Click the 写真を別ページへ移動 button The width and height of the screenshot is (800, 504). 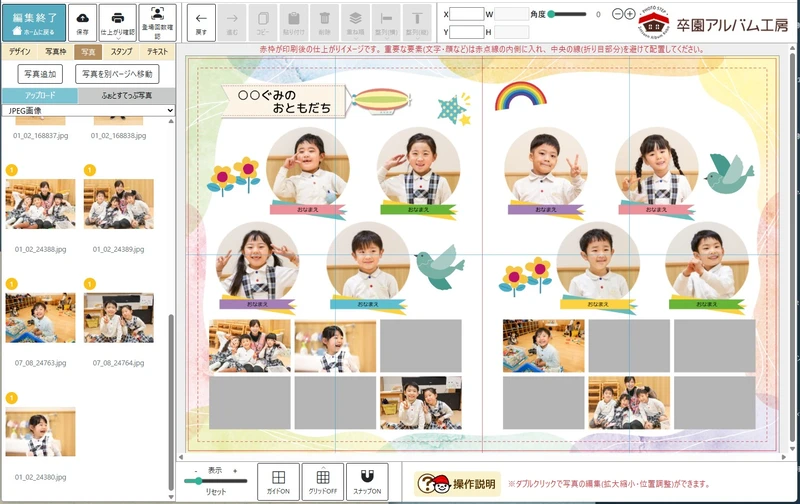coord(117,74)
